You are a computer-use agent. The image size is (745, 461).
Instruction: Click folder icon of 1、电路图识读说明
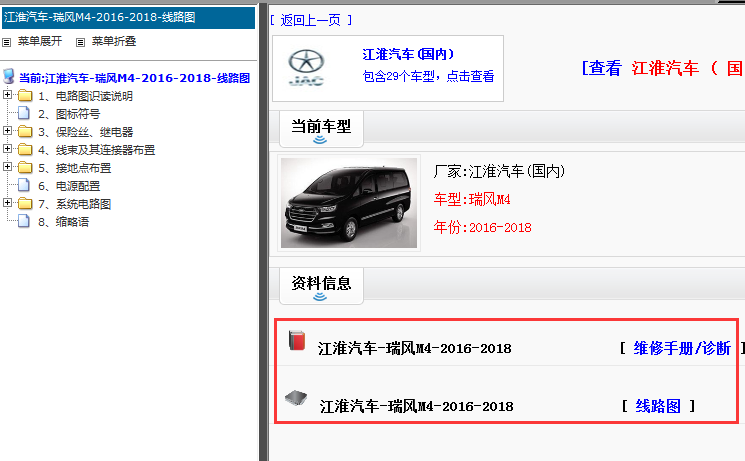point(25,96)
